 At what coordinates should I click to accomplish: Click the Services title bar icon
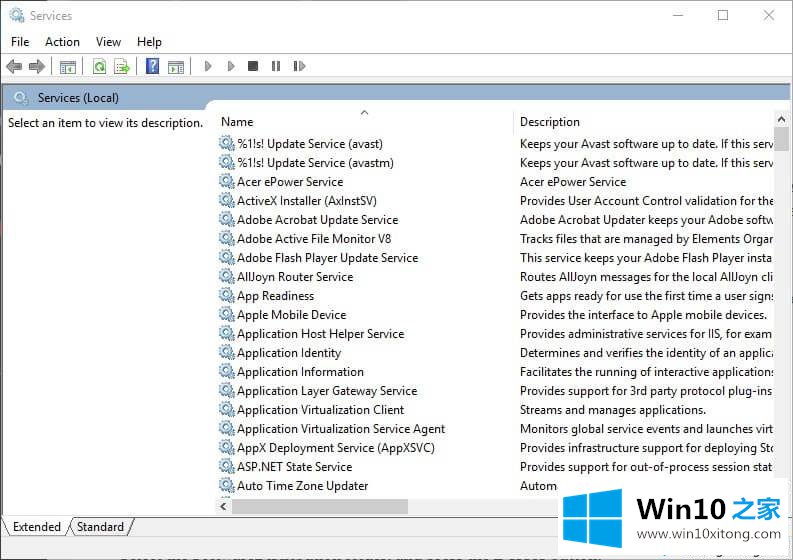tap(17, 16)
